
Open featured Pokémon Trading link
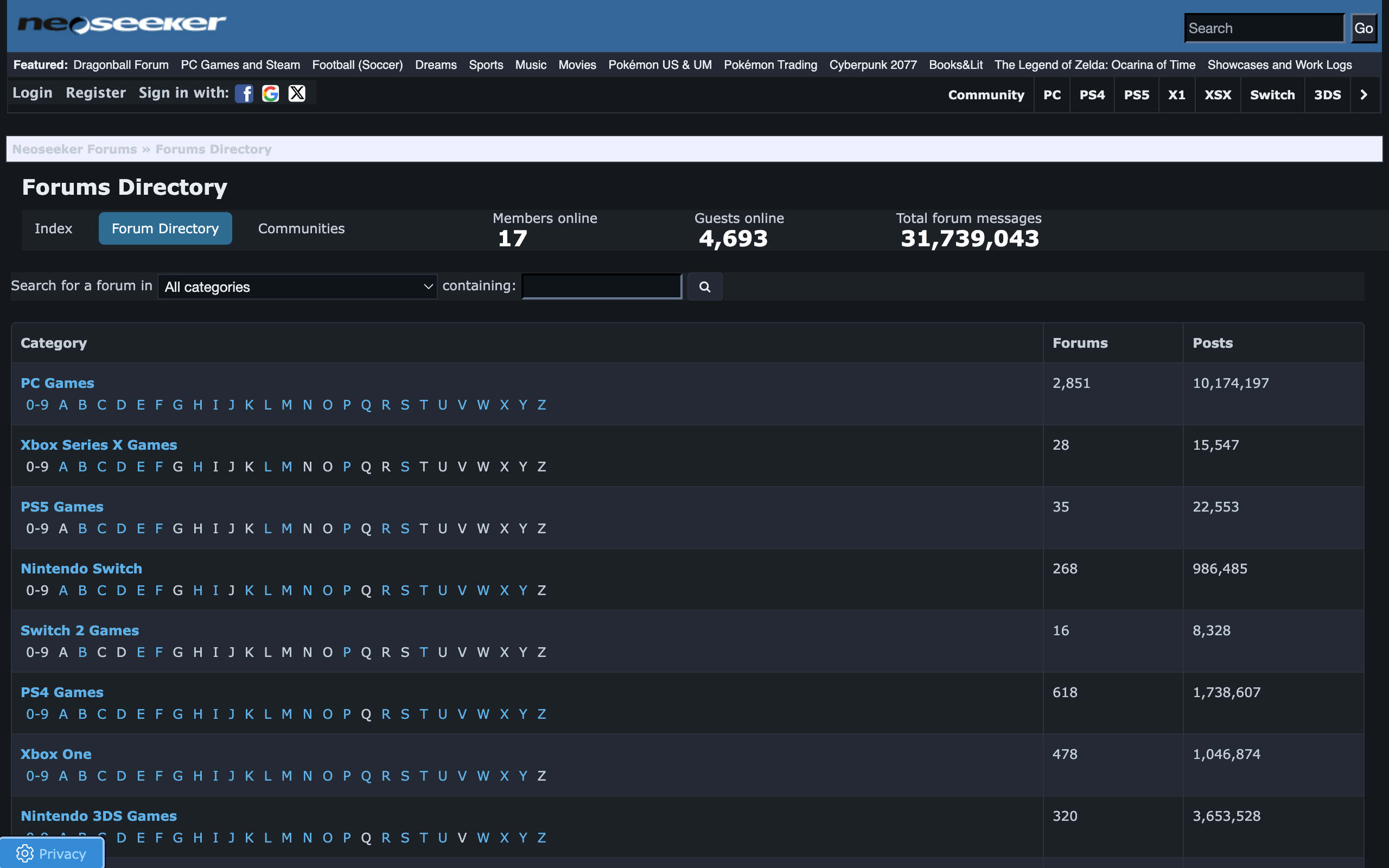[770, 65]
